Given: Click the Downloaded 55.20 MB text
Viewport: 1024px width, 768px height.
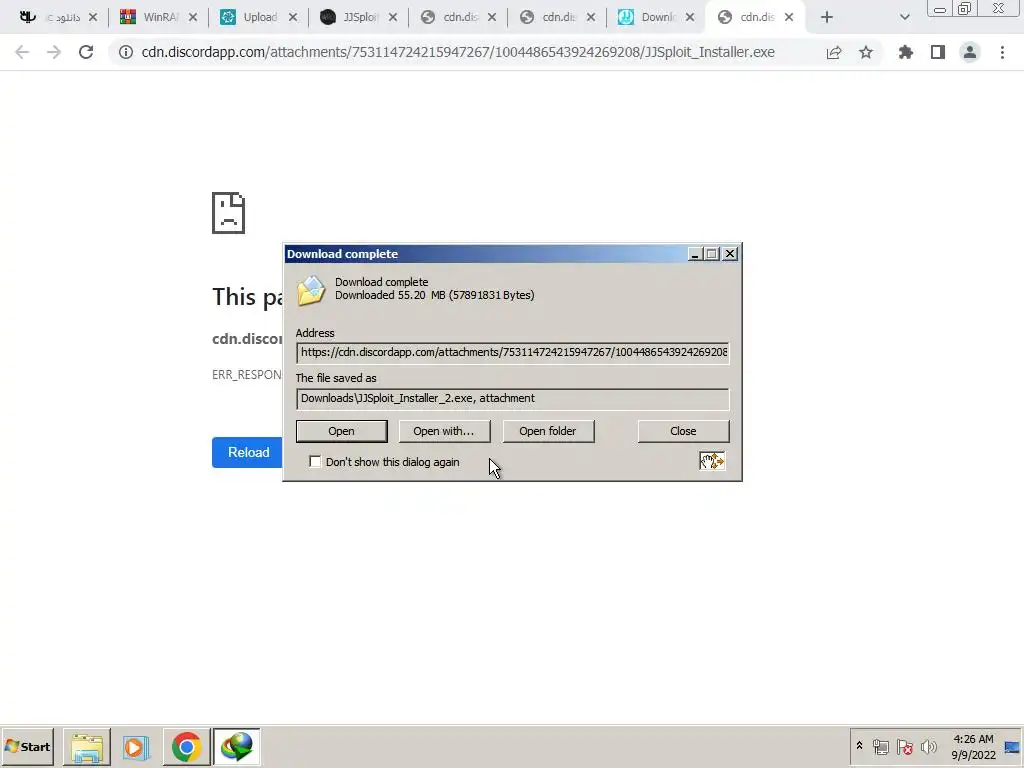Looking at the screenshot, I should [434, 295].
